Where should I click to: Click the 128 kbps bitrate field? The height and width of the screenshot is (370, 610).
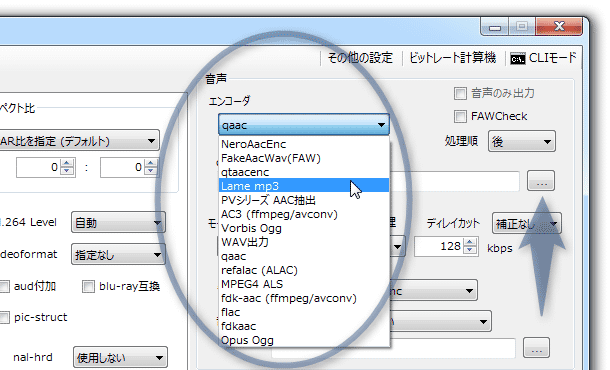coord(438,246)
